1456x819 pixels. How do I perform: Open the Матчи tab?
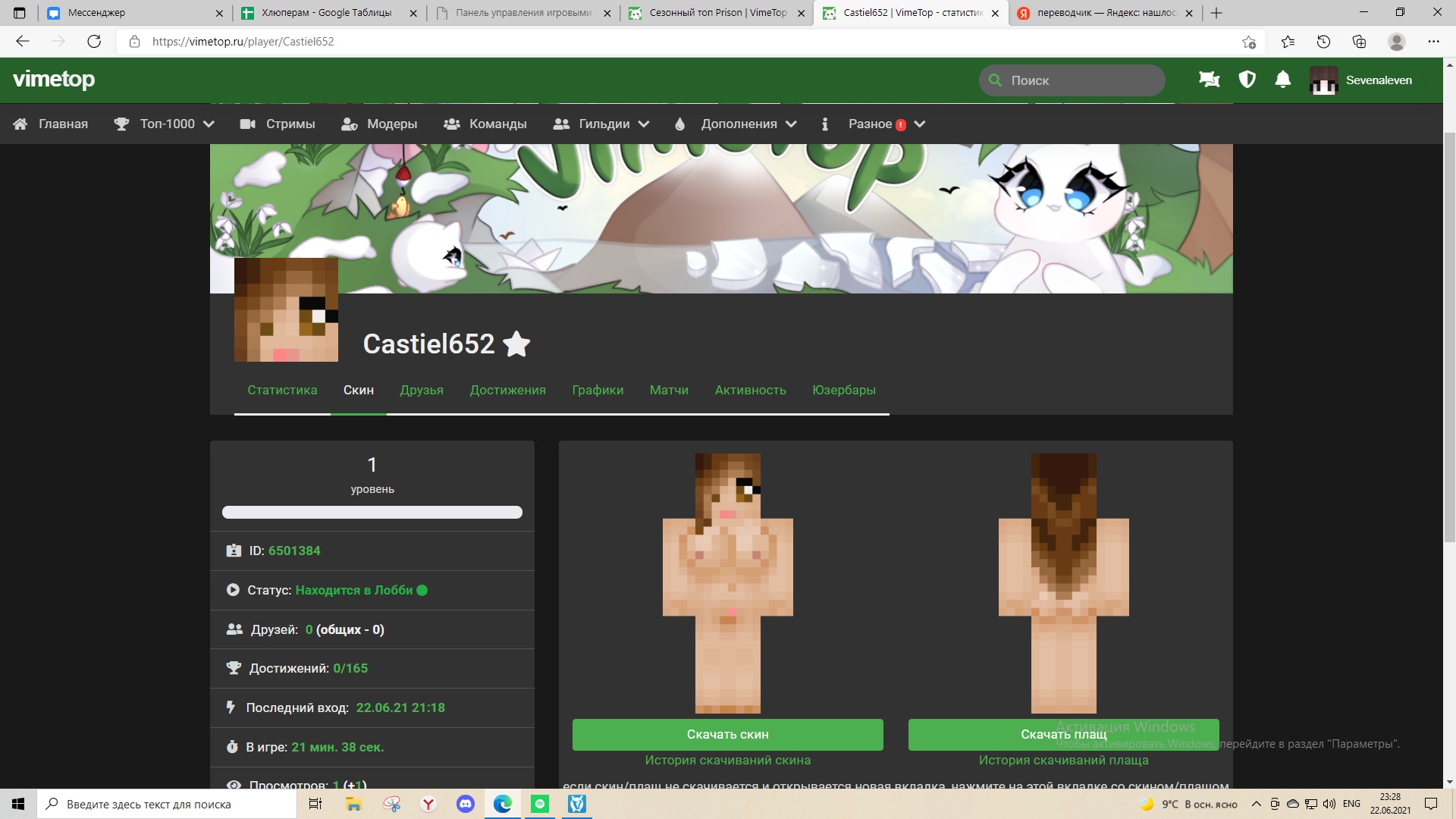click(x=669, y=390)
